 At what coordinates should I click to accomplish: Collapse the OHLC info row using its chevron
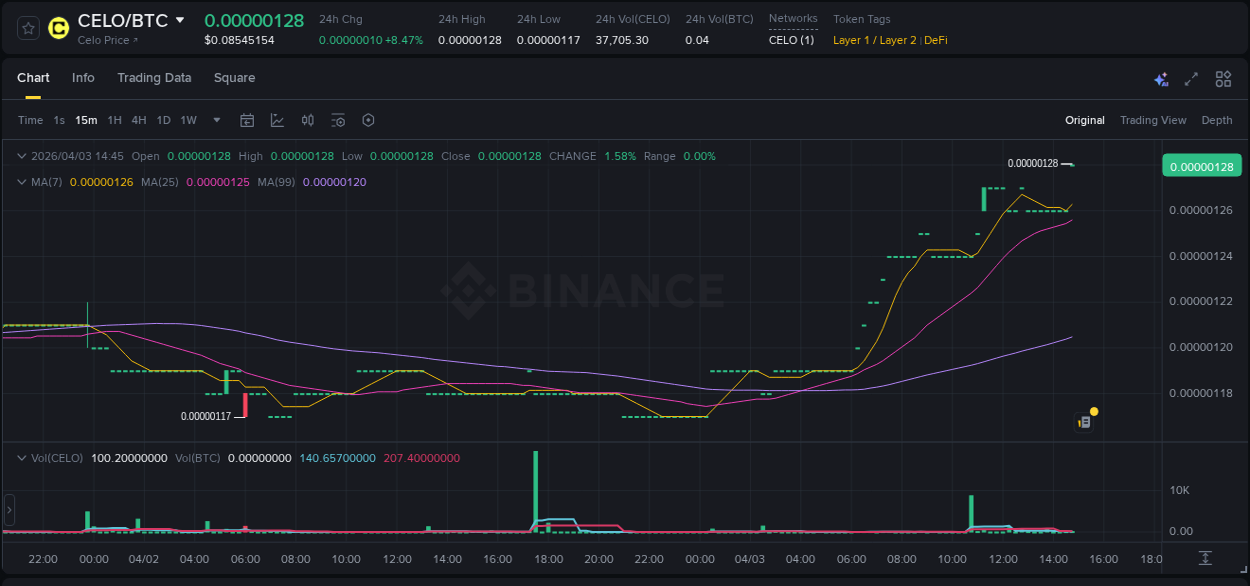21,156
